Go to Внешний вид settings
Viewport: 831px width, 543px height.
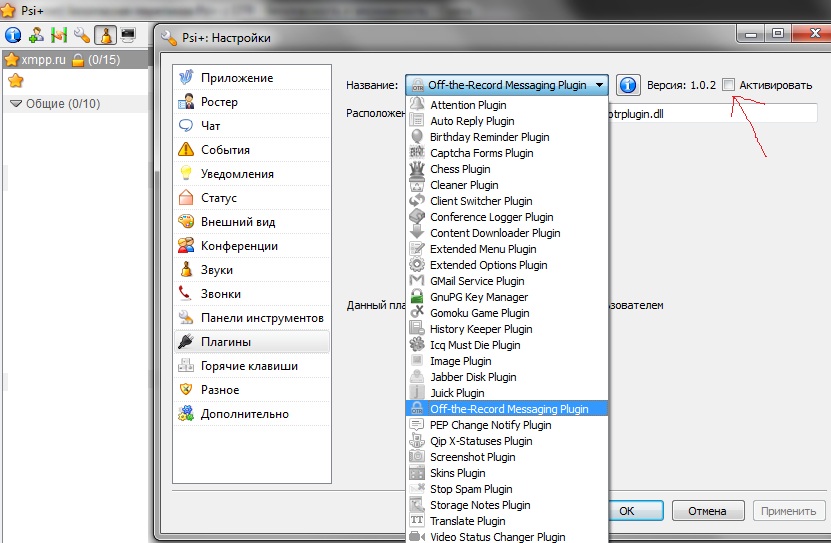[x=252, y=222]
